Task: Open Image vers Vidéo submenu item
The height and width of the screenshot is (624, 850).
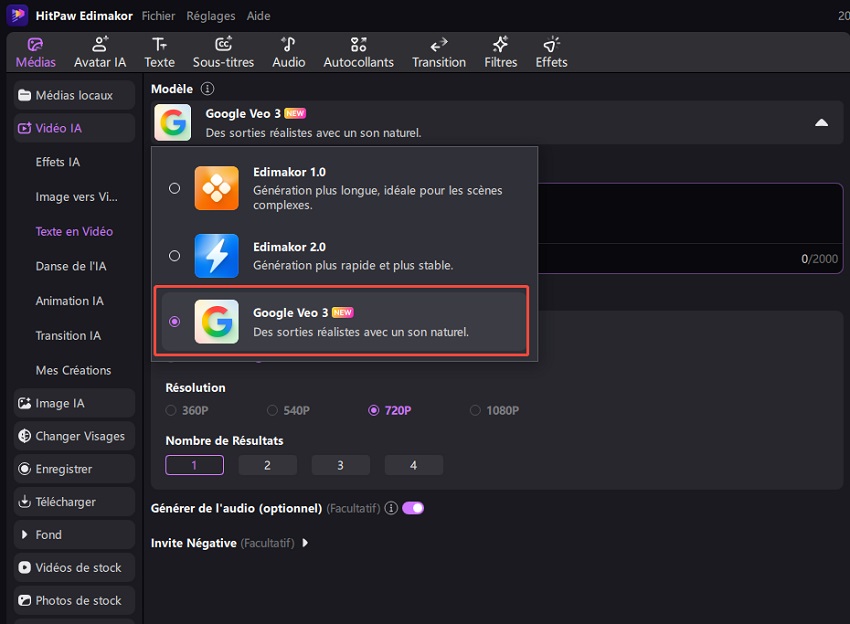Action: (x=74, y=197)
